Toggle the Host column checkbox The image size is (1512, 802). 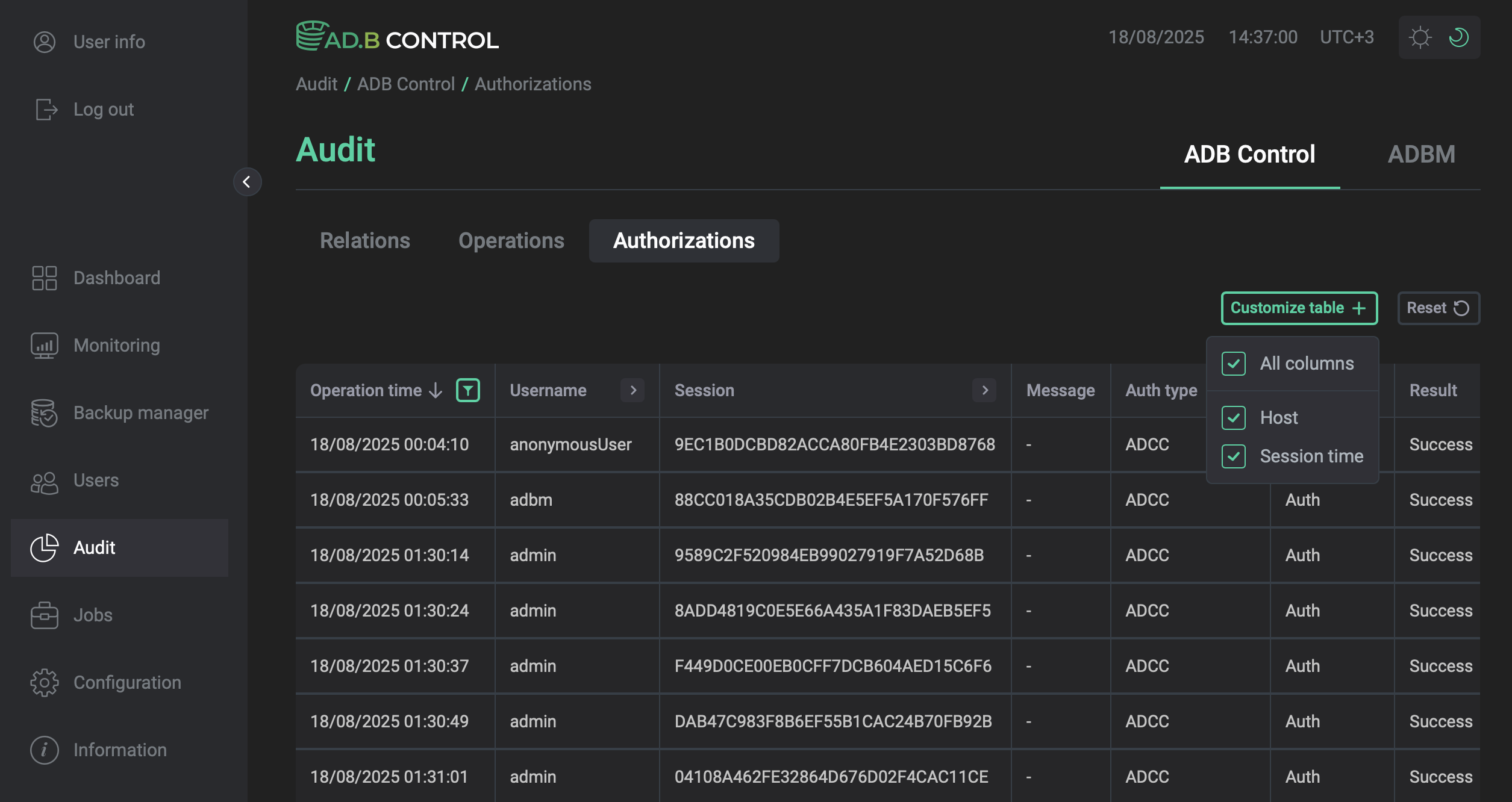[1234, 418]
